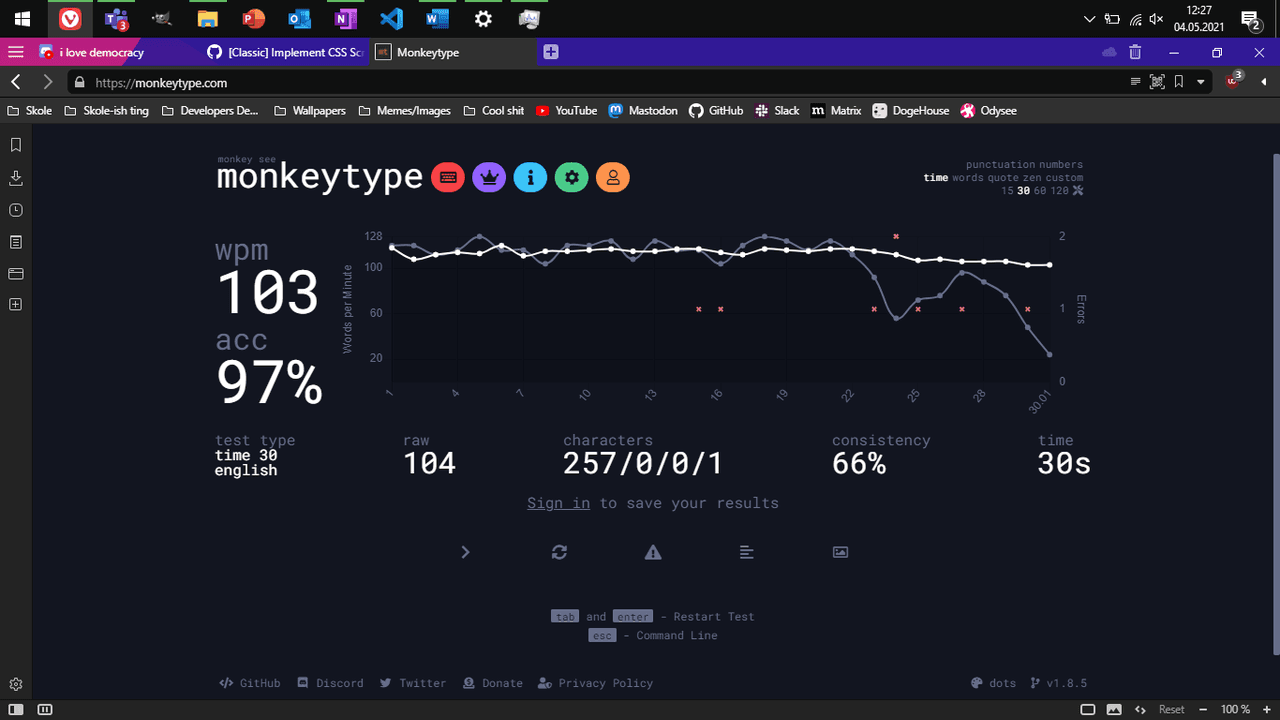Zoom out with the minus button

pos(1203,709)
